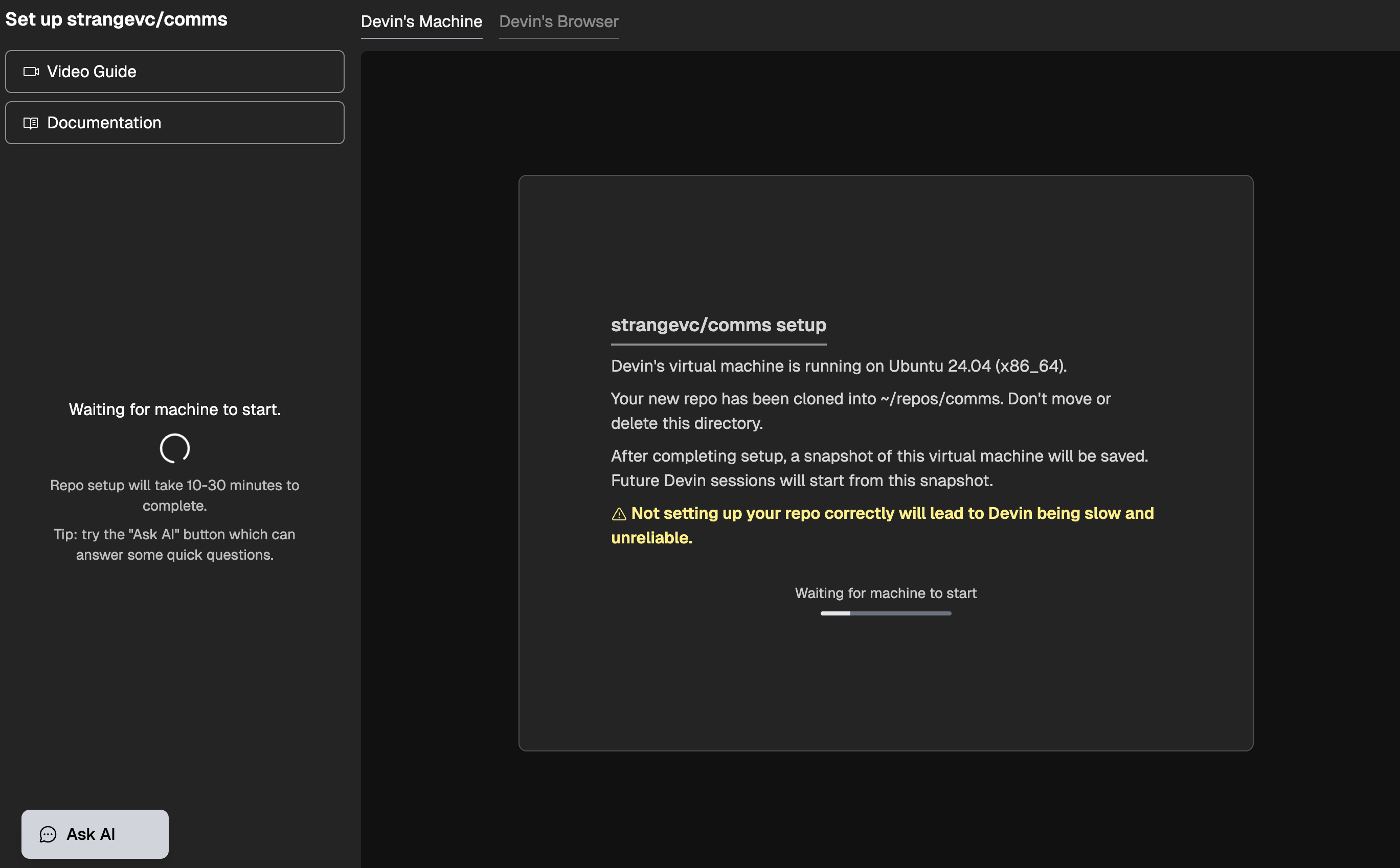Click the snapshot saved explanation paragraph

[x=878, y=468]
